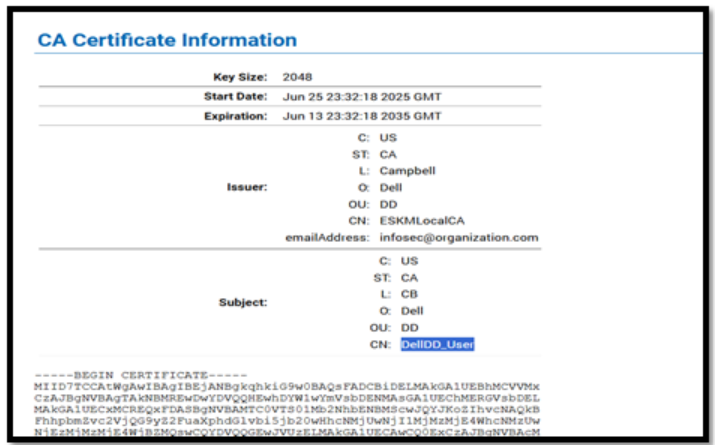
Task: Select the Issuer CN value ESKMLocalCA
Action: [x=422, y=221]
